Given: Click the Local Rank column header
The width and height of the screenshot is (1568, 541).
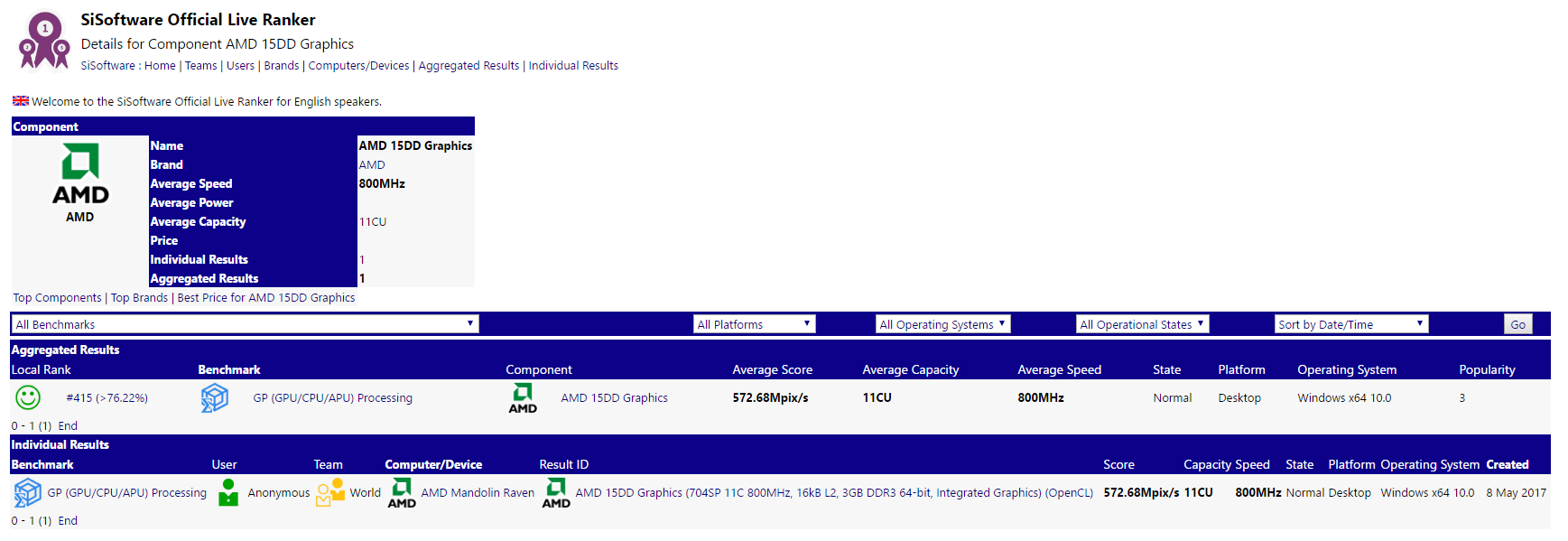Looking at the screenshot, I should pyautogui.click(x=41, y=369).
